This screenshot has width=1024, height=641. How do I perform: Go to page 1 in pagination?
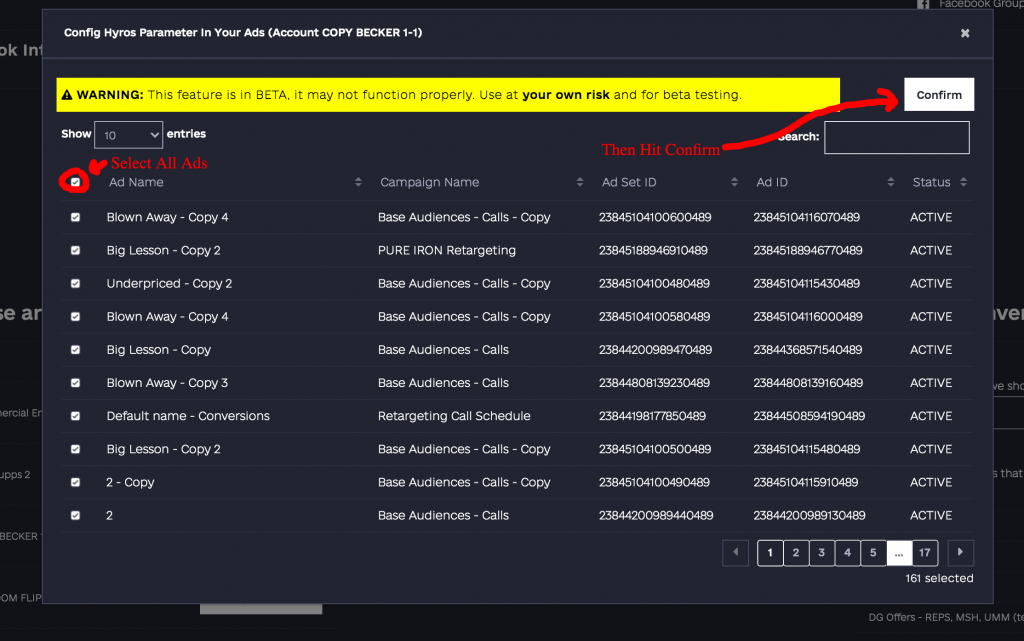(770, 553)
